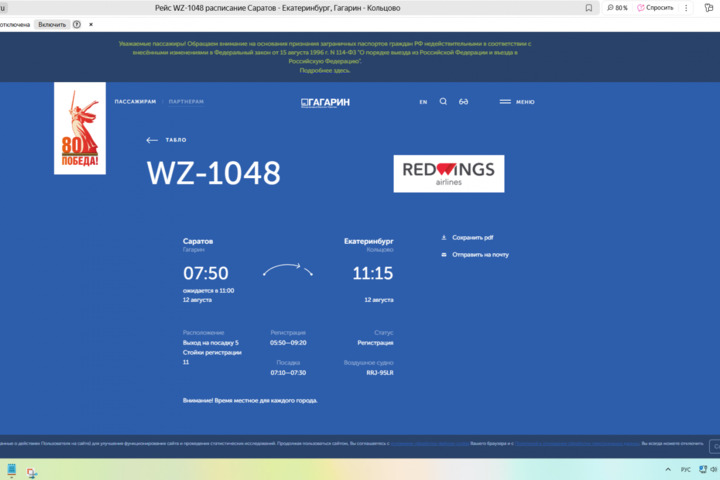Expand the system tray hidden icons chevron

point(668,469)
